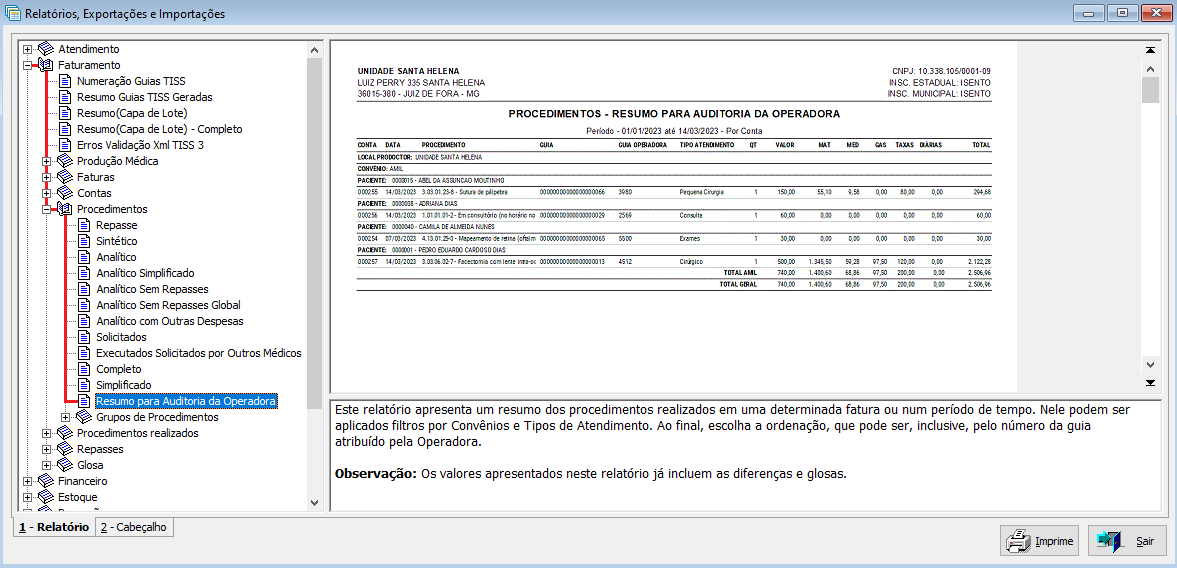This screenshot has height=568, width=1177.
Task: Expand the Produção Médica node
Action: [47, 161]
